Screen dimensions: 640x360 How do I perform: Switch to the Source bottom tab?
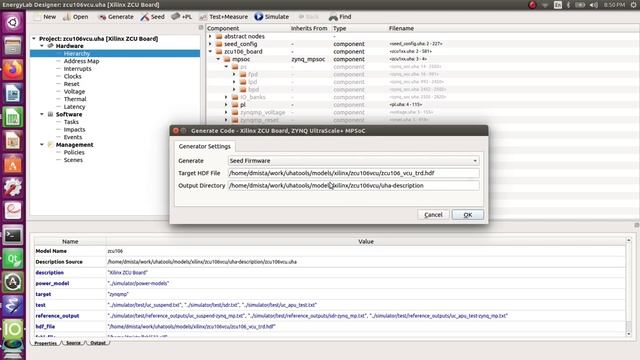point(73,343)
